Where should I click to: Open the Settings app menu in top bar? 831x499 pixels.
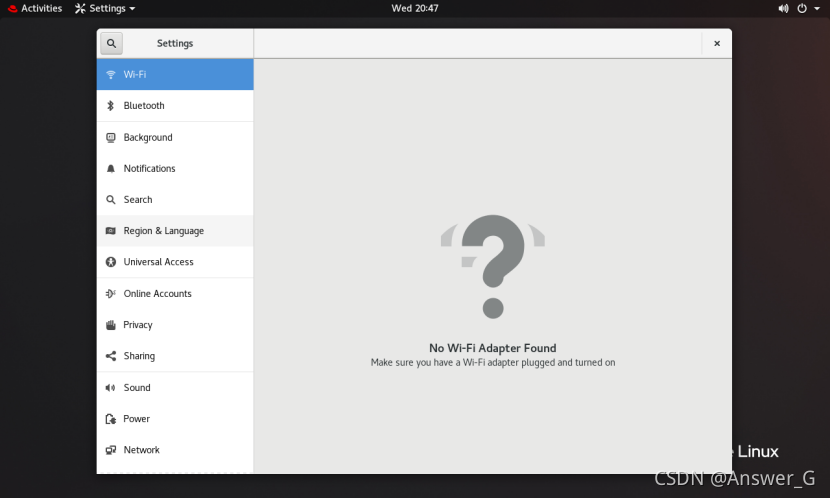105,8
